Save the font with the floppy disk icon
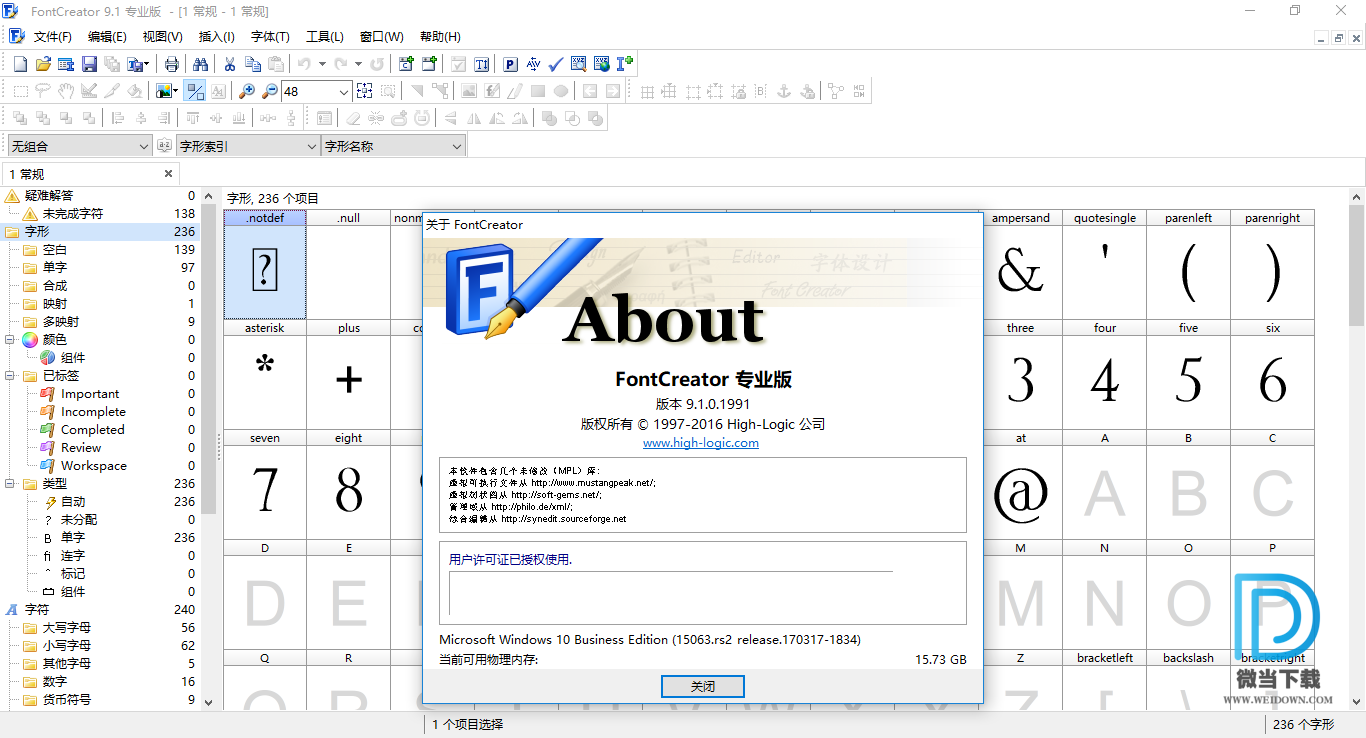 pos(89,64)
